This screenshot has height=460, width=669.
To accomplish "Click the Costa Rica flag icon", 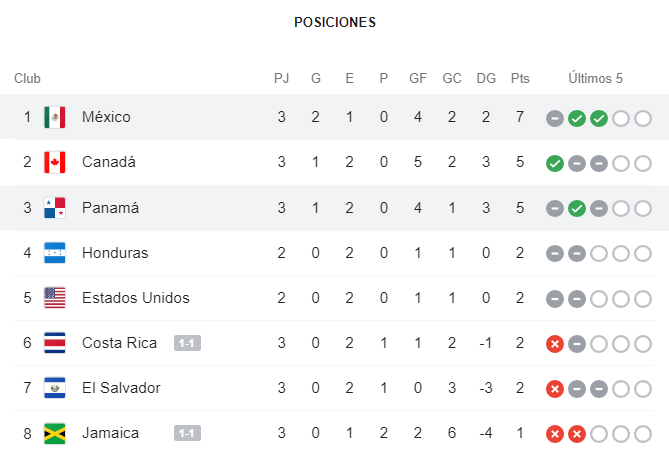I will coord(55,343).
